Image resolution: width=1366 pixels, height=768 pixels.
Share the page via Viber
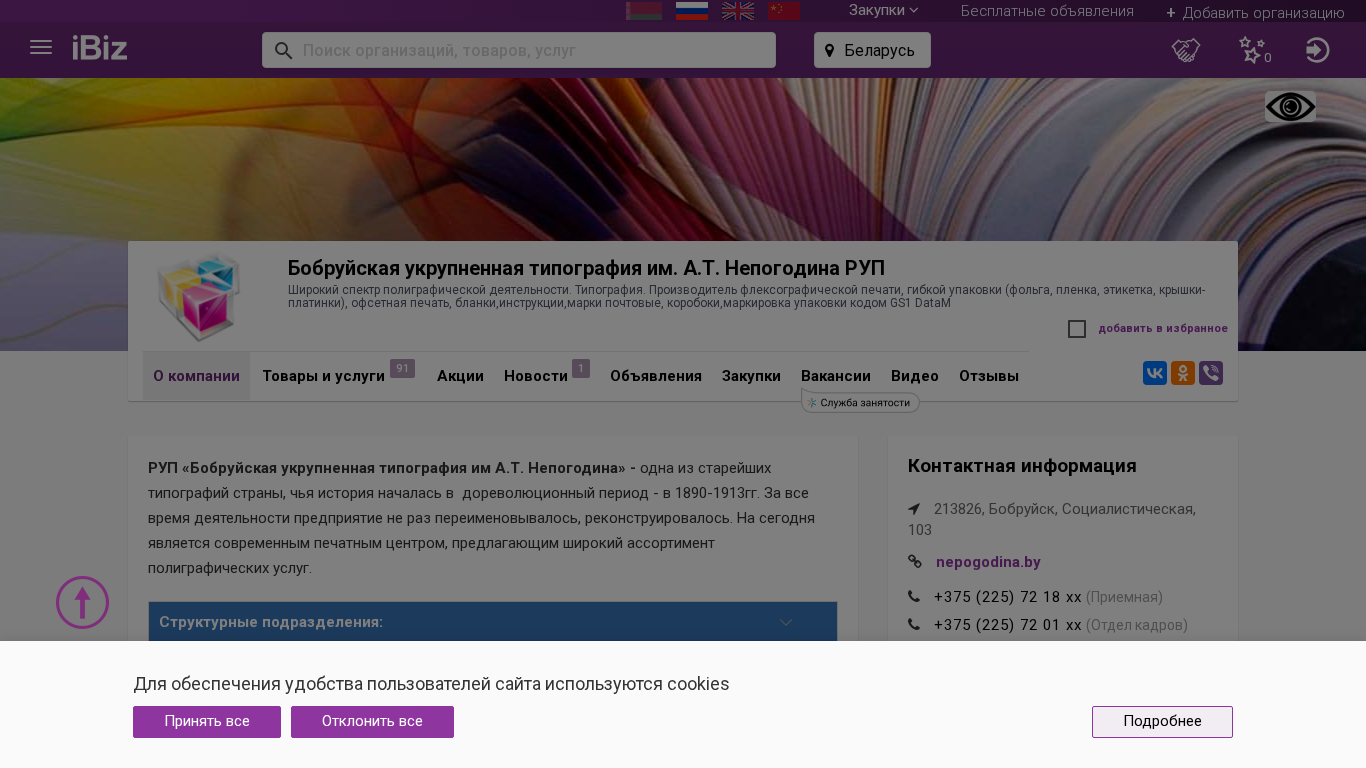1211,373
